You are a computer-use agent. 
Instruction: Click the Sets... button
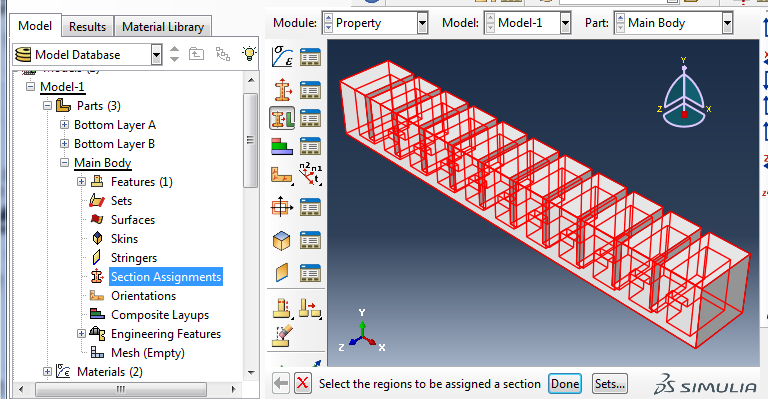(610, 384)
